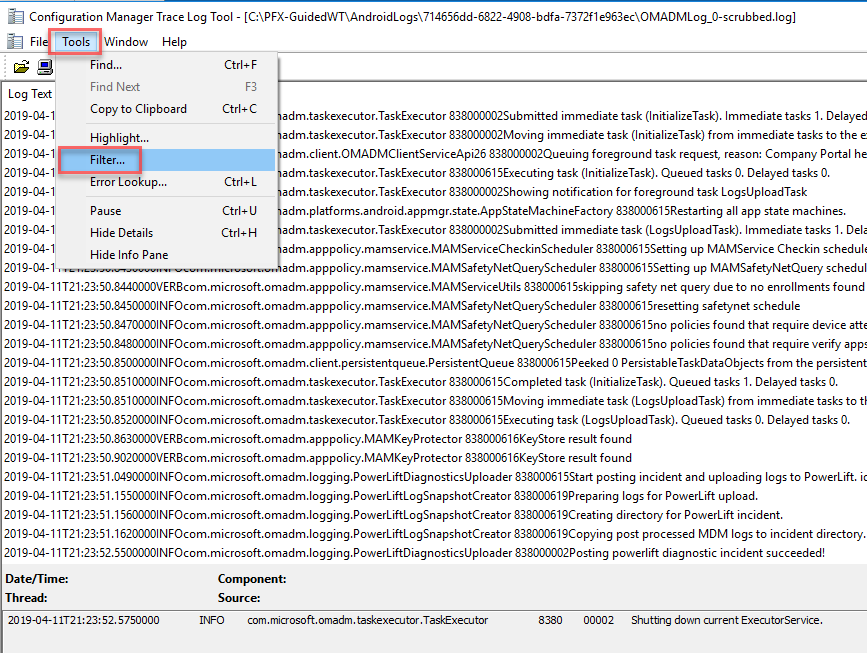Screen dimensions: 867x653
Task: Select row 'no policies found that require verify apps'
Action: (434, 344)
